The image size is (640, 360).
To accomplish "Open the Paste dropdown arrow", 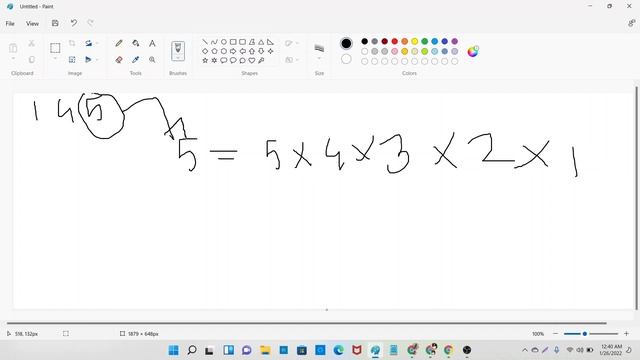I will [13, 59].
